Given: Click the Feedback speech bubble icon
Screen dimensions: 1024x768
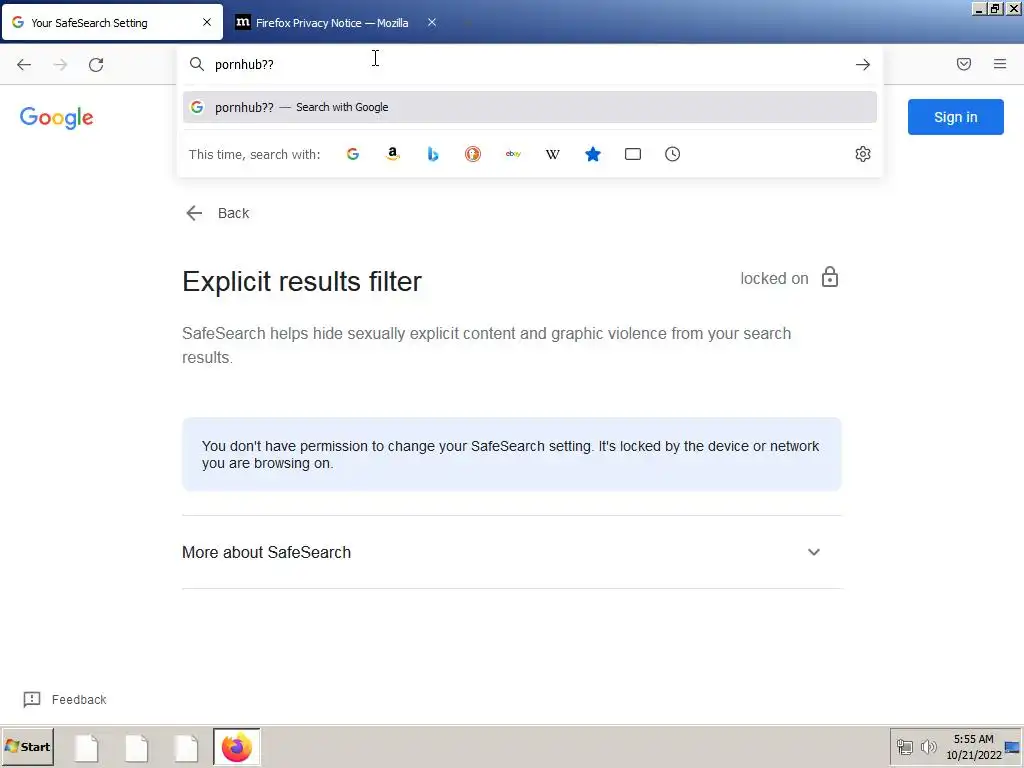Looking at the screenshot, I should [x=32, y=699].
